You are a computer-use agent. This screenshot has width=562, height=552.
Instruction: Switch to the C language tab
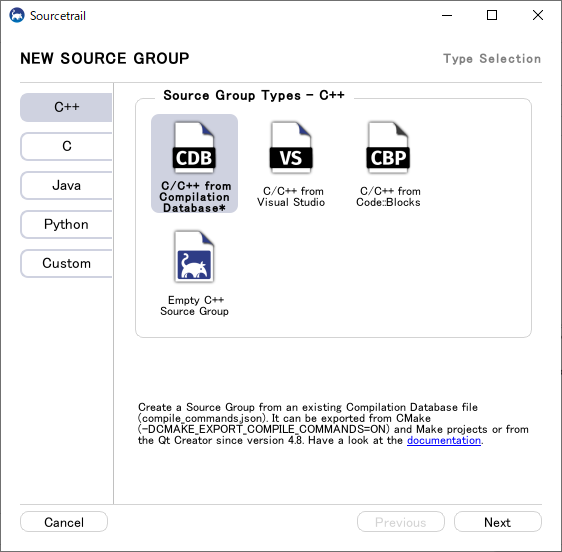click(66, 146)
